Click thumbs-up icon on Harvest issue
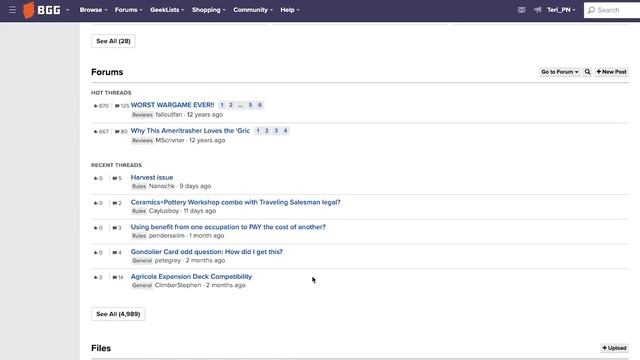The height and width of the screenshot is (360, 640). (x=96, y=178)
